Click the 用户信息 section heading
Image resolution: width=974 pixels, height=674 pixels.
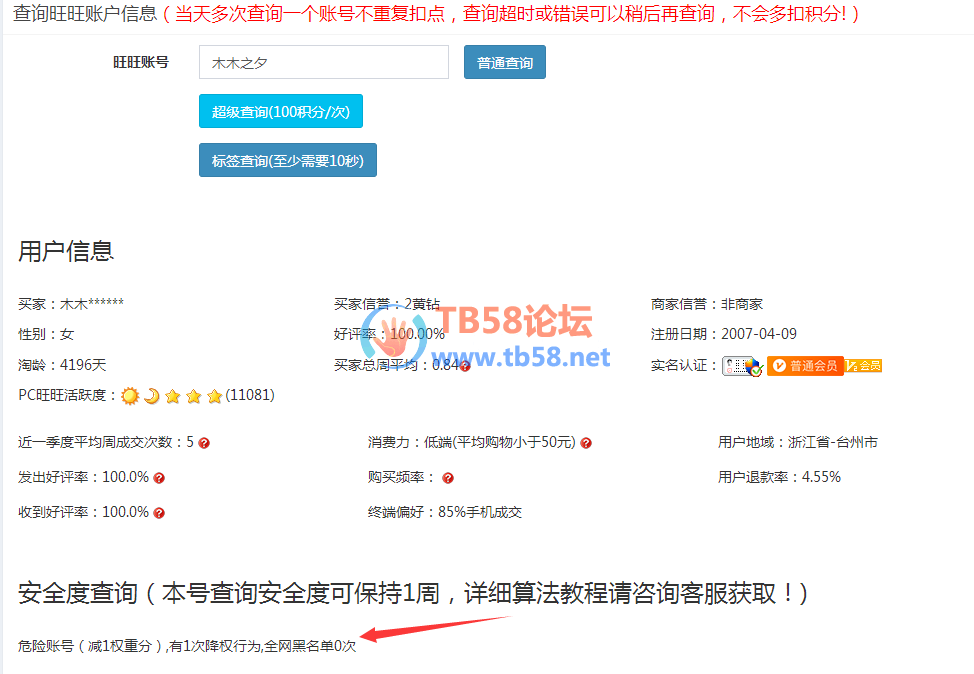pyautogui.click(x=66, y=251)
